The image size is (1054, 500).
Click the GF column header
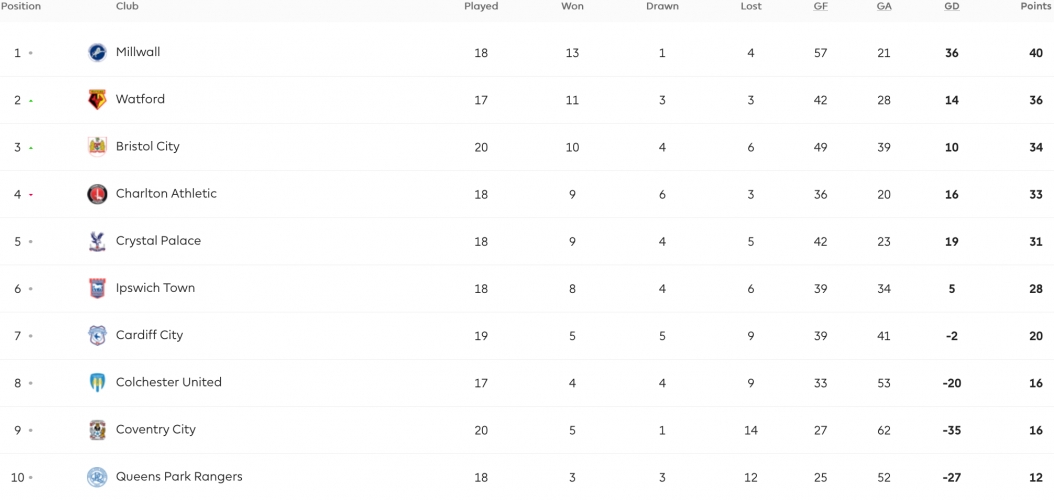coord(820,6)
